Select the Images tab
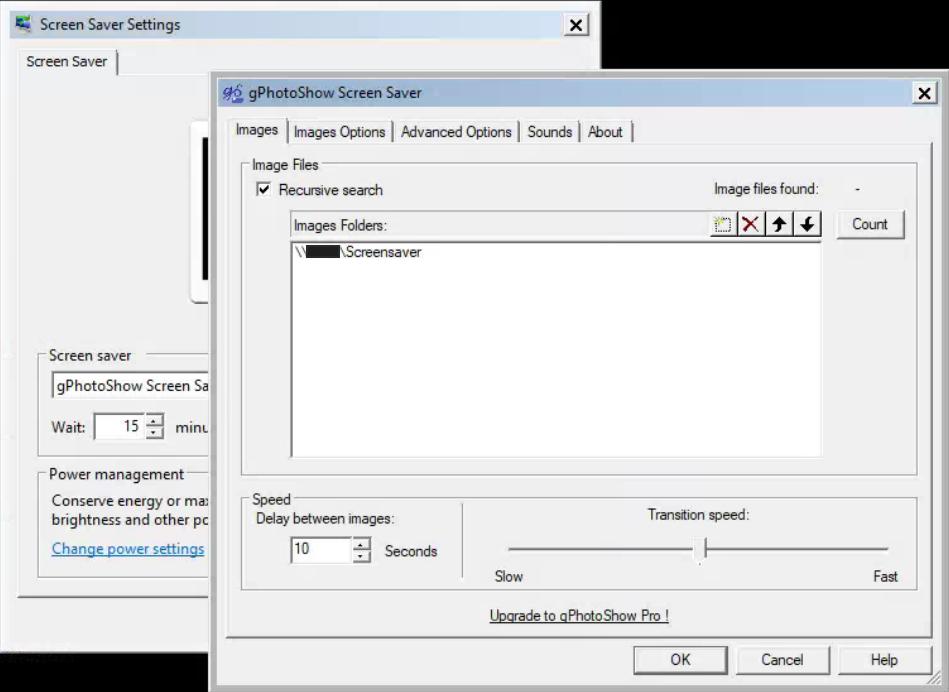The width and height of the screenshot is (949, 692). tap(257, 130)
